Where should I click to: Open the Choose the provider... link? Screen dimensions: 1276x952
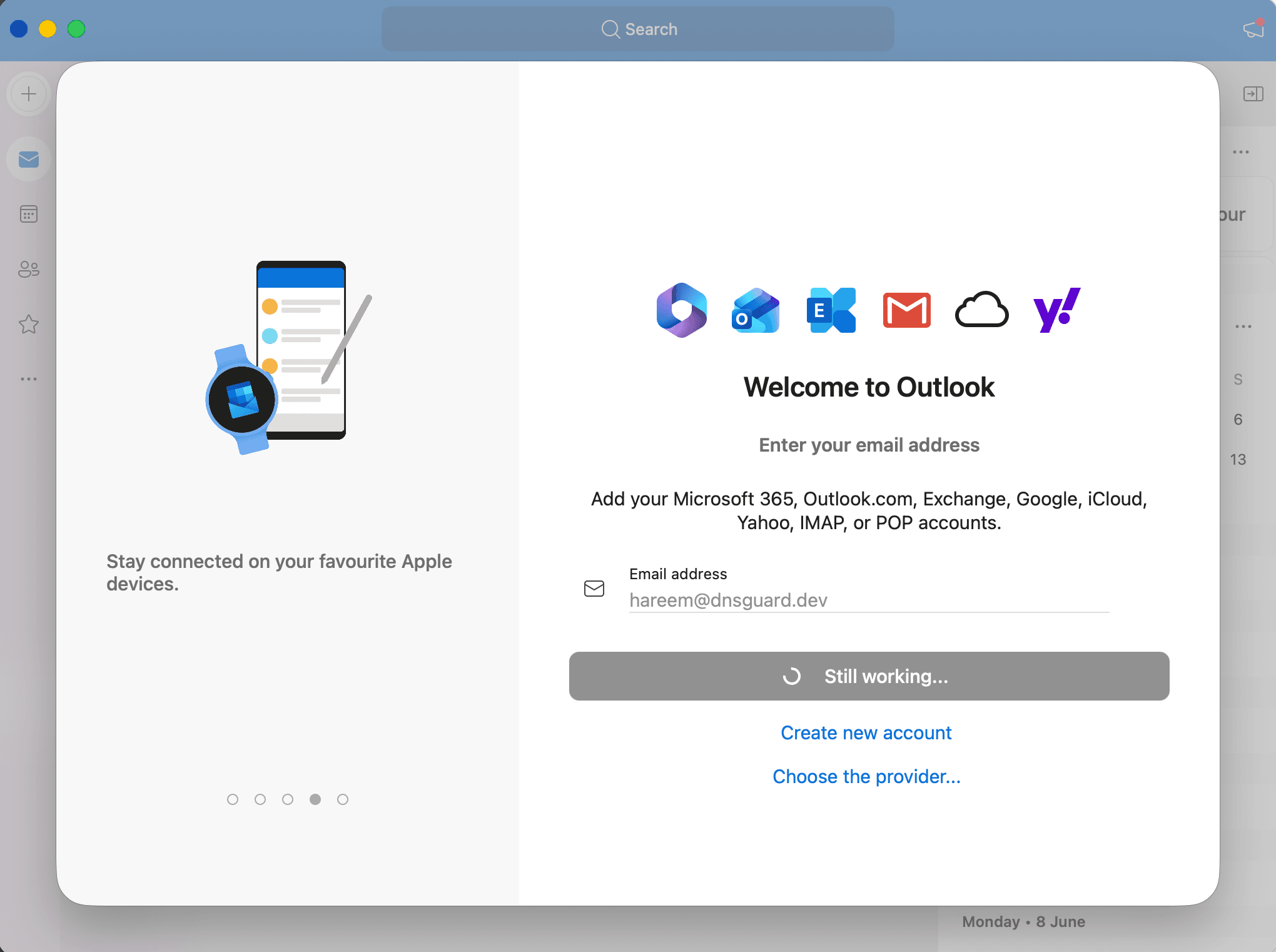[866, 776]
